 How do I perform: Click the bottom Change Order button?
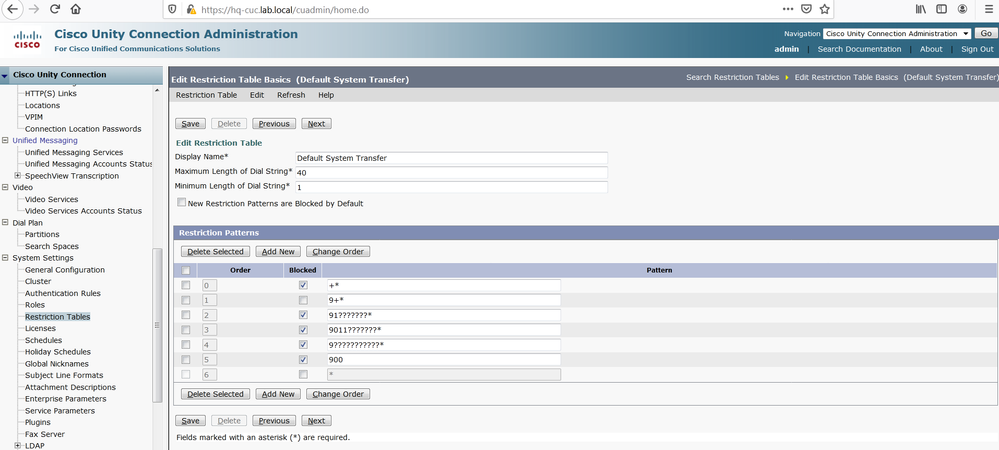click(x=338, y=394)
